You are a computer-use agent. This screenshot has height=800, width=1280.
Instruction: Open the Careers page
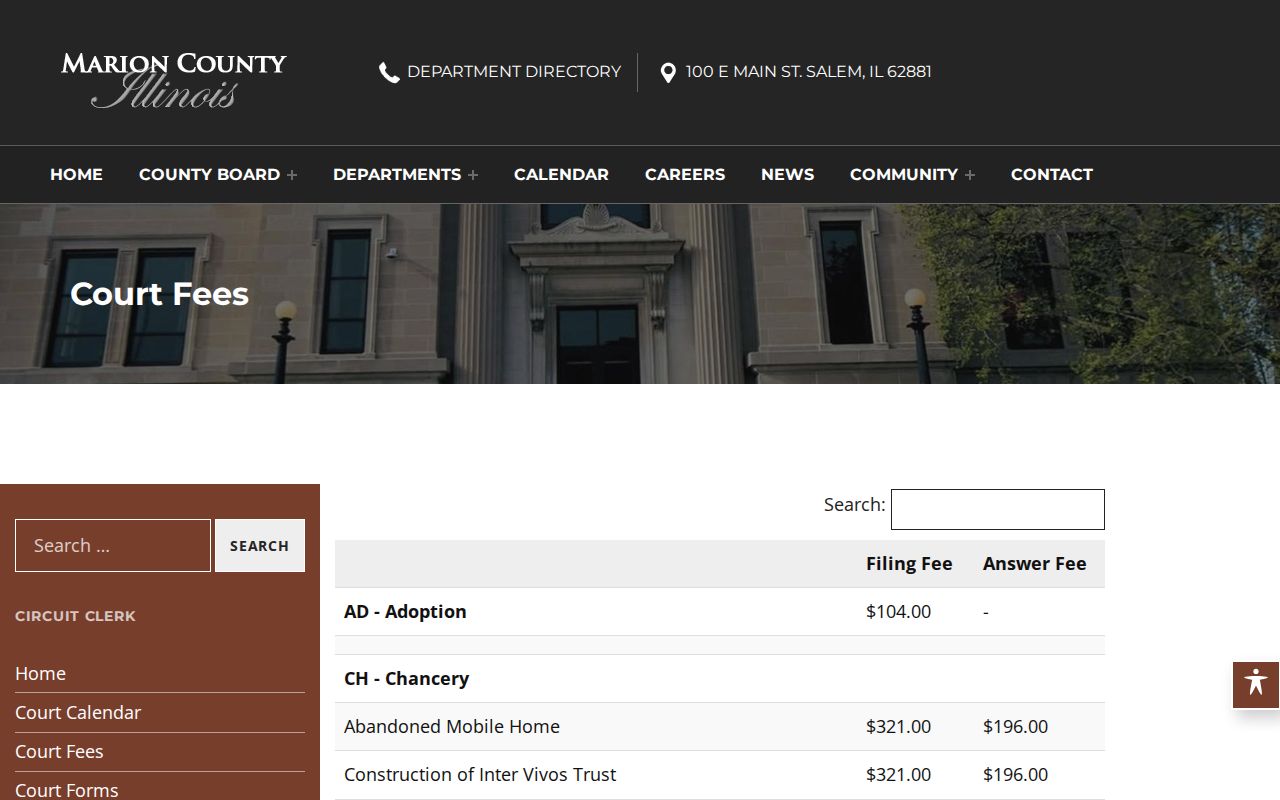pos(685,174)
